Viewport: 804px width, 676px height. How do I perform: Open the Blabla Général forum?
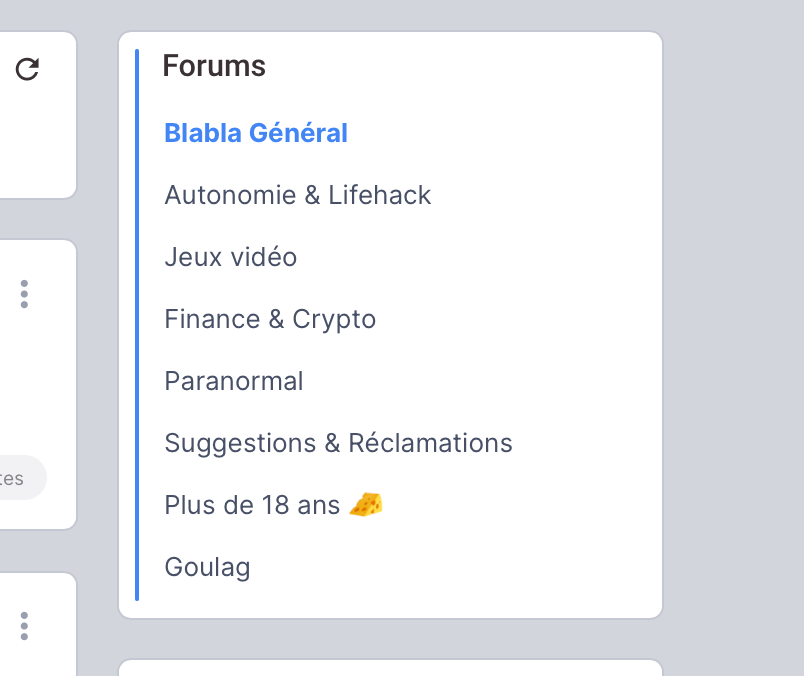tap(256, 133)
